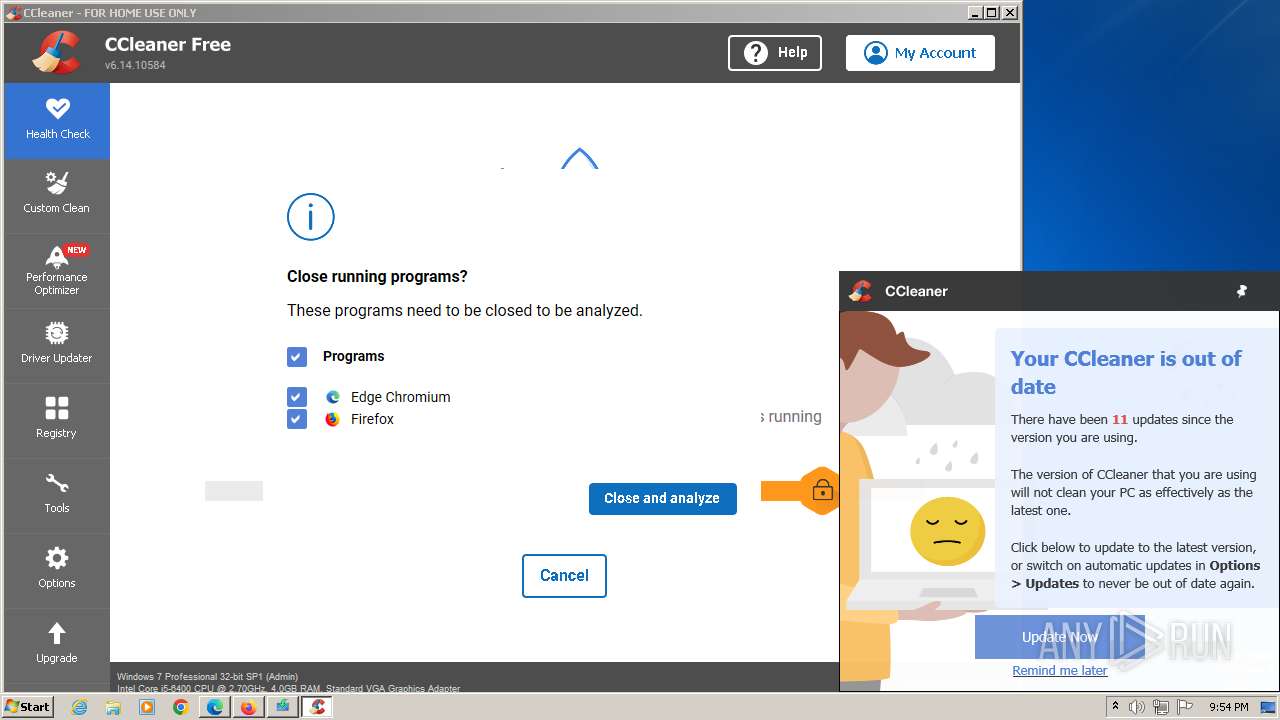
Task: Click Update Now in the popup
Action: [1060, 637]
